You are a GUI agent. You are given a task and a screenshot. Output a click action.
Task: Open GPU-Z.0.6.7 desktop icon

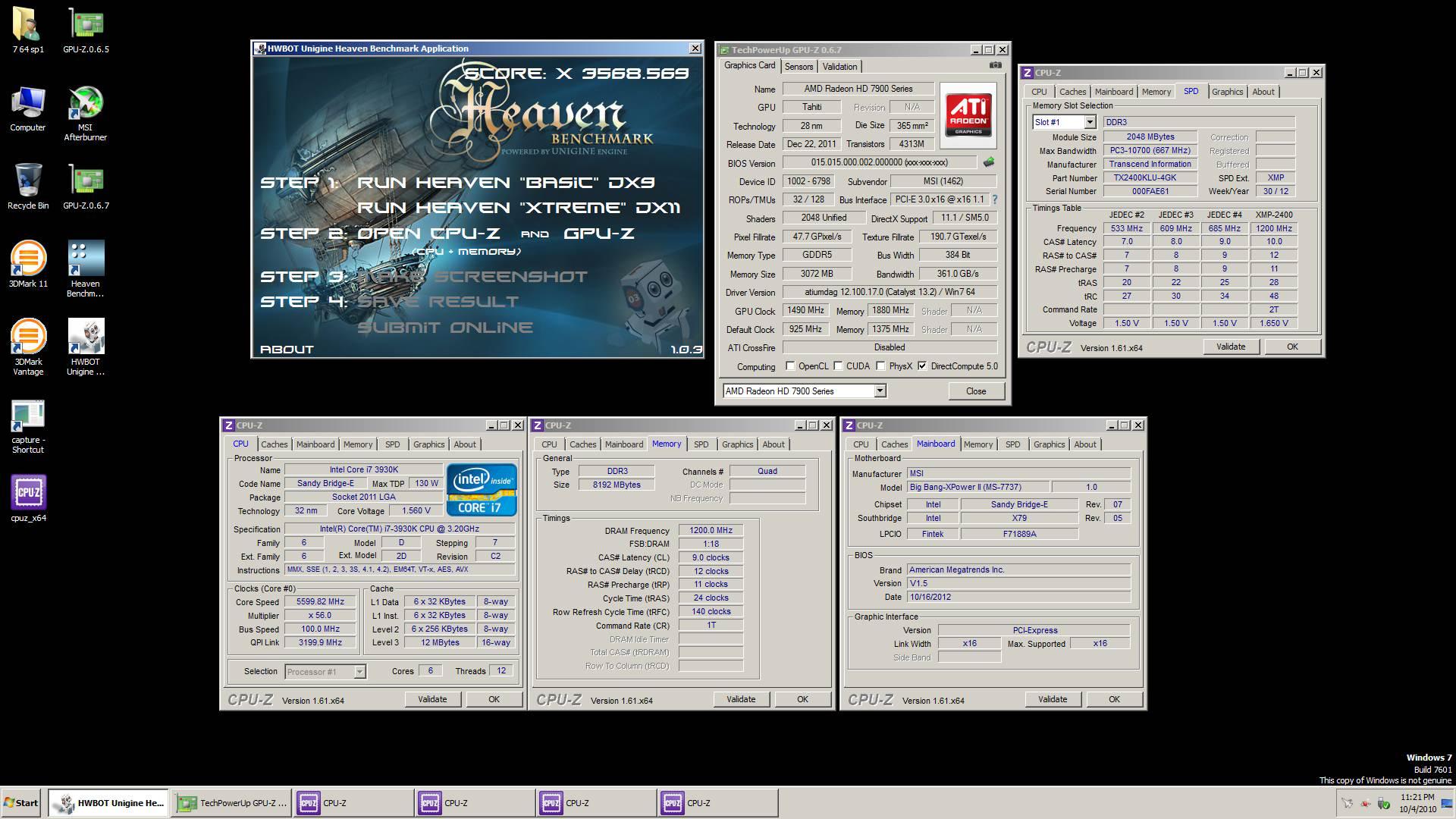[x=86, y=187]
